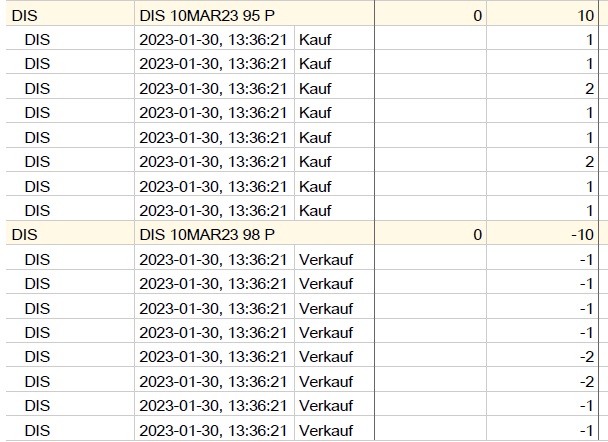This screenshot has height=442, width=608.
Task: Click DIS symbol in the 95 P header row
Action: (x=24, y=16)
